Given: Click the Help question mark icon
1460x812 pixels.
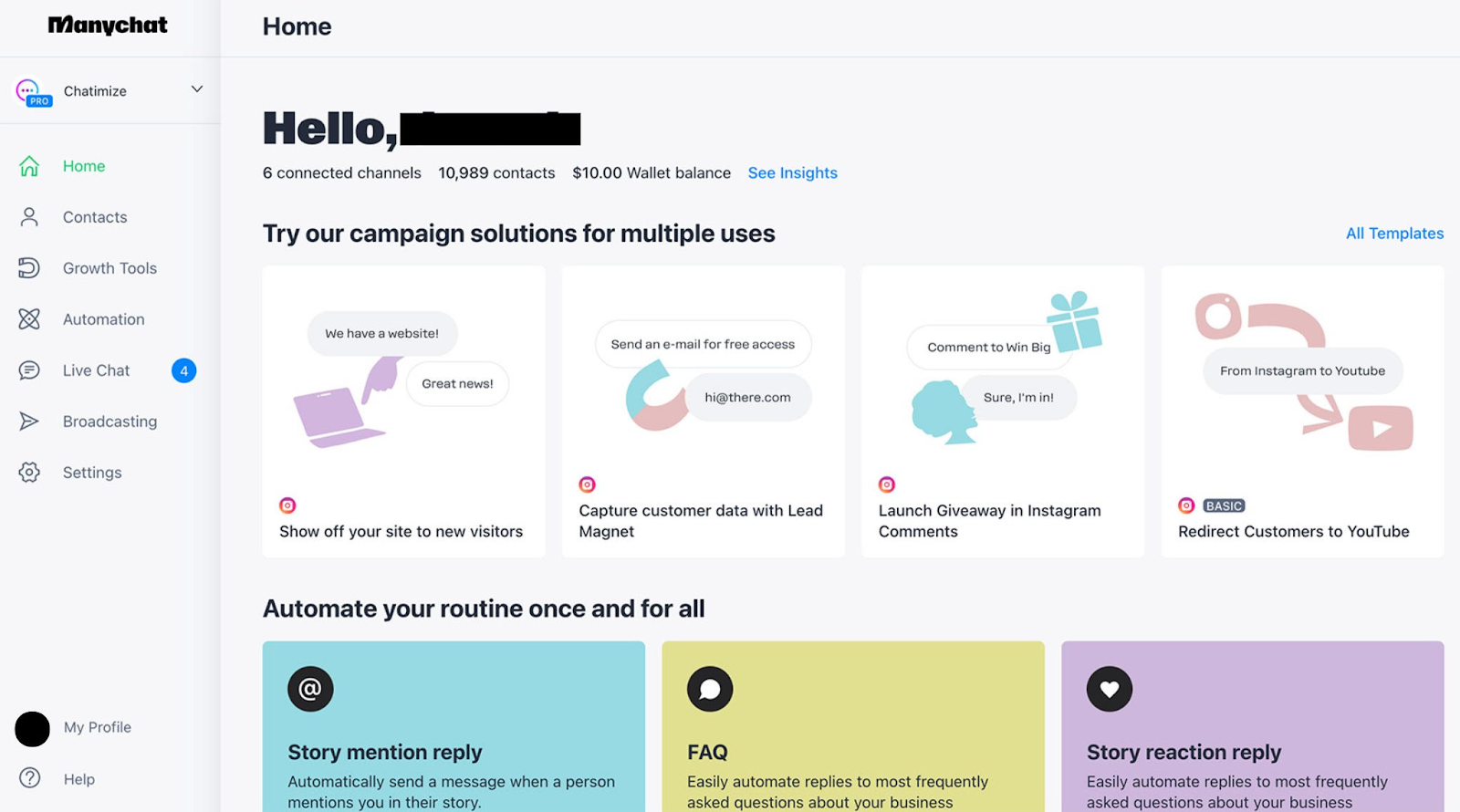Looking at the screenshot, I should 28,778.
